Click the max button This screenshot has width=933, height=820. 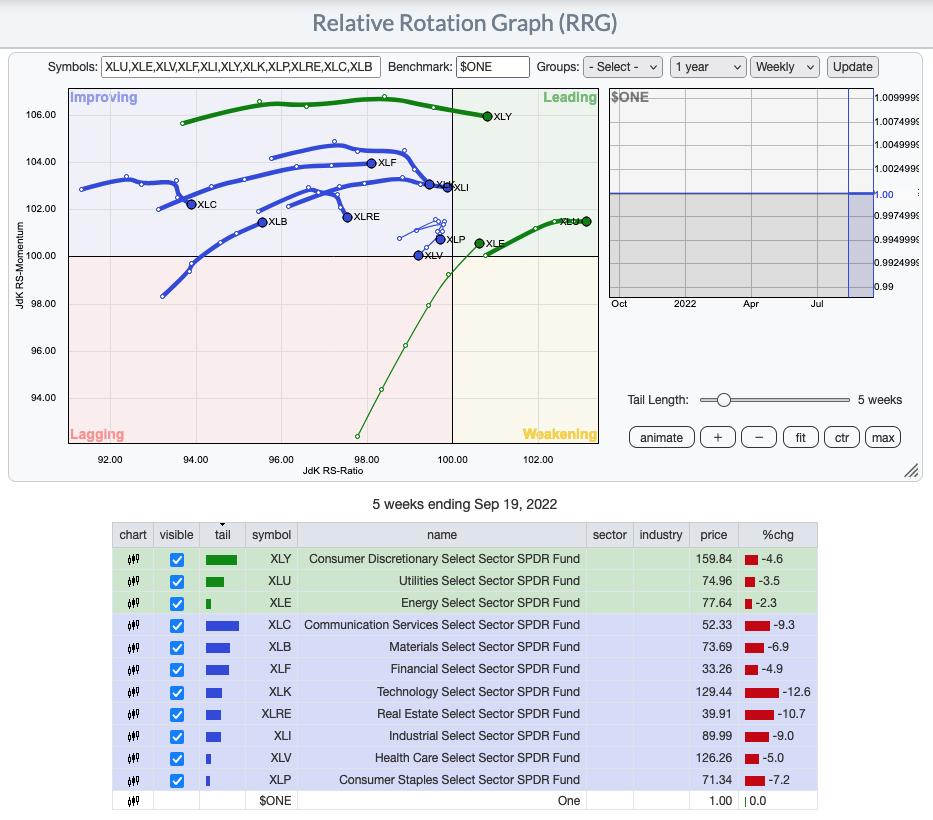click(883, 437)
